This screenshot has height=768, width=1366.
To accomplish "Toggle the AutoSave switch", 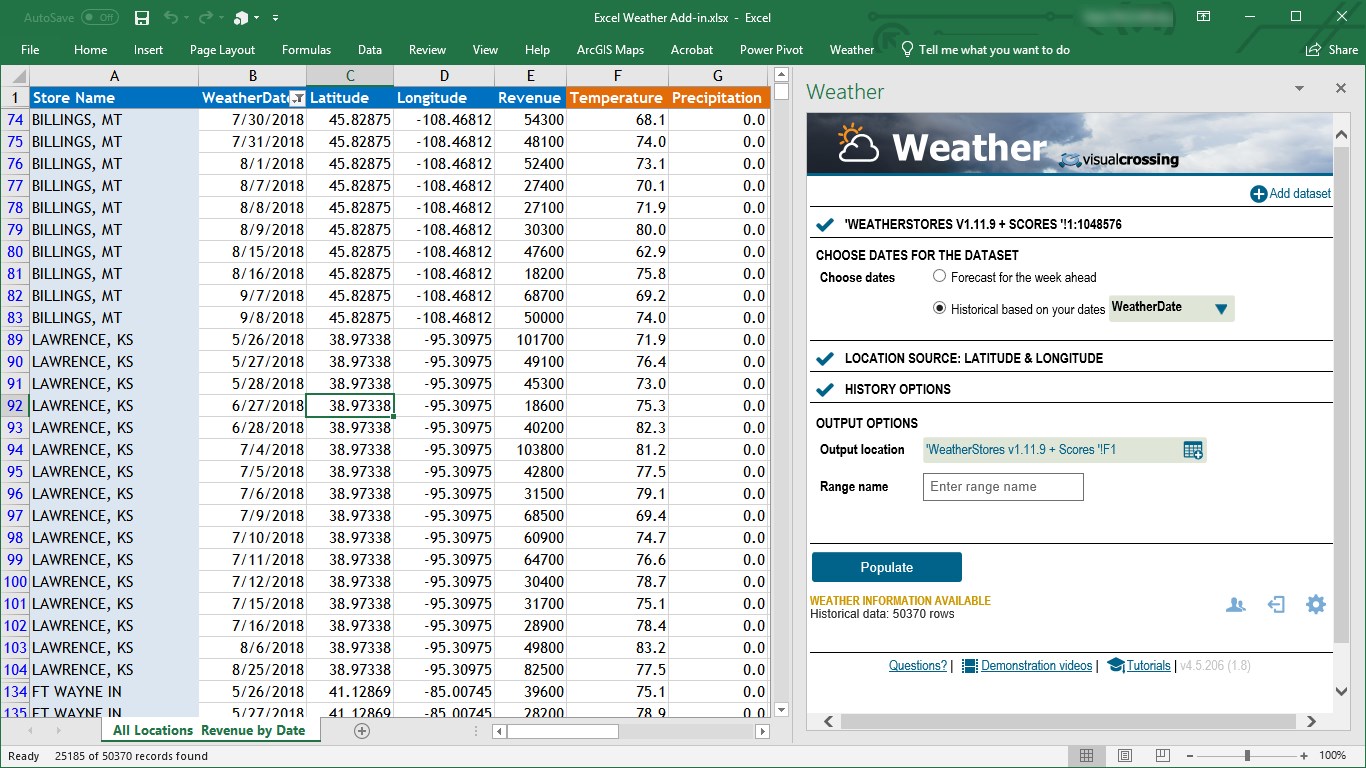I will [99, 18].
